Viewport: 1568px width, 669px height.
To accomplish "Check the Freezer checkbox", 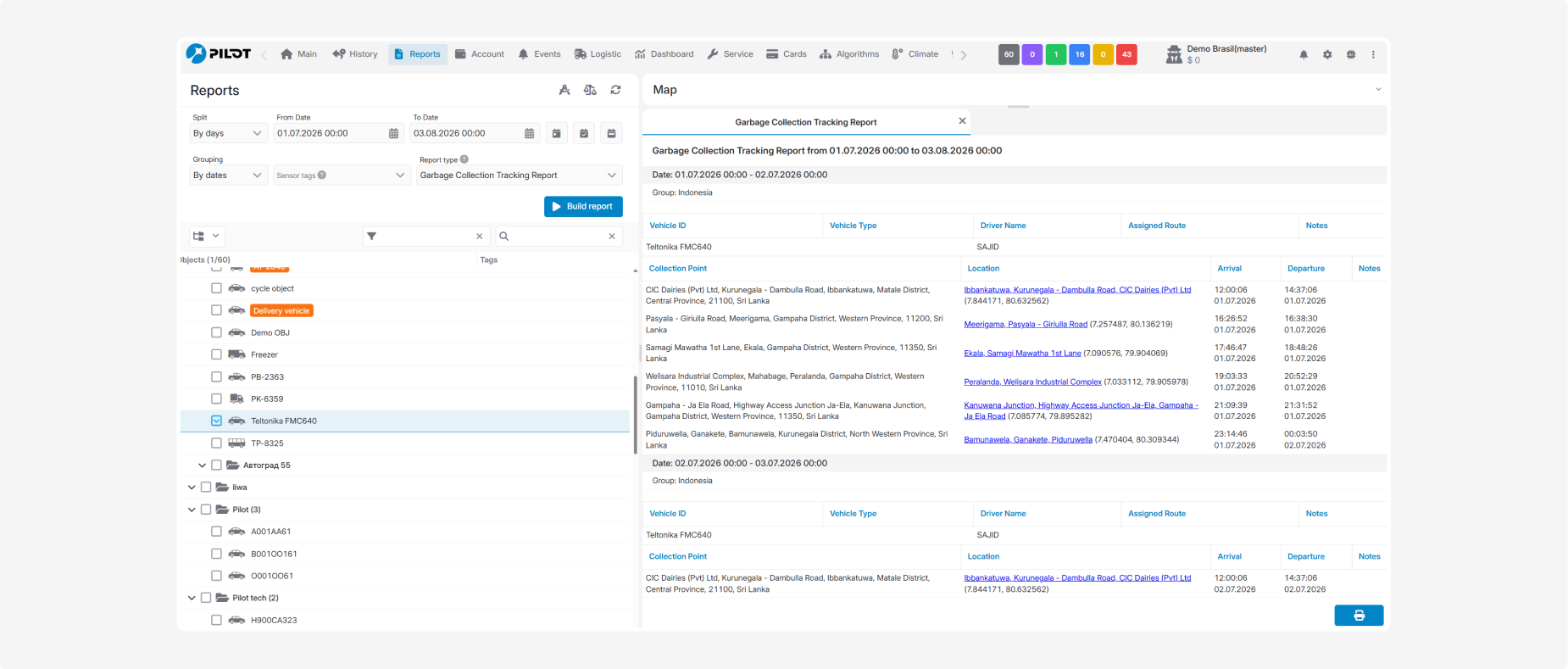I will click(x=216, y=354).
